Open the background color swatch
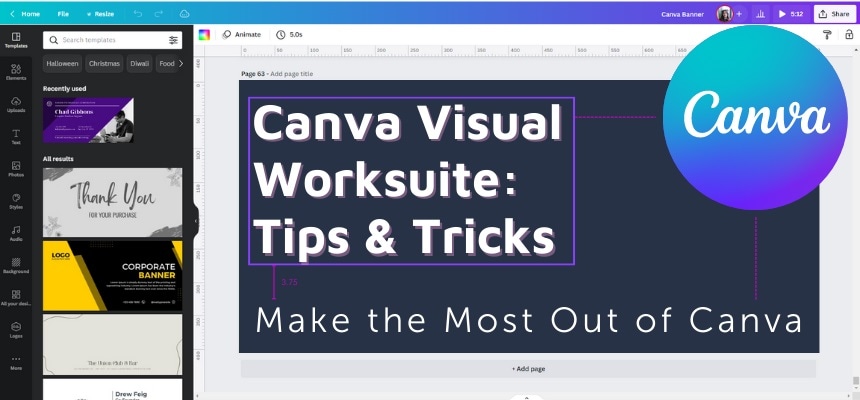This screenshot has width=860, height=400. point(204,35)
